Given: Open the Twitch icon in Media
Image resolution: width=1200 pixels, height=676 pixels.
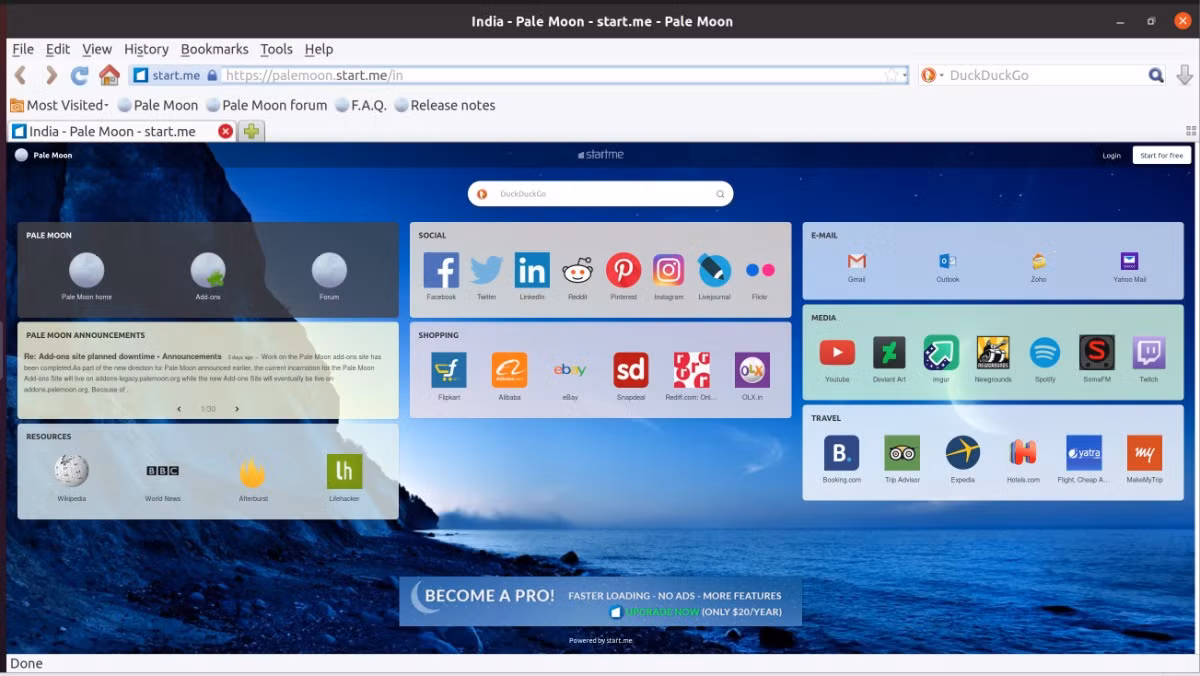Looking at the screenshot, I should coord(1149,353).
